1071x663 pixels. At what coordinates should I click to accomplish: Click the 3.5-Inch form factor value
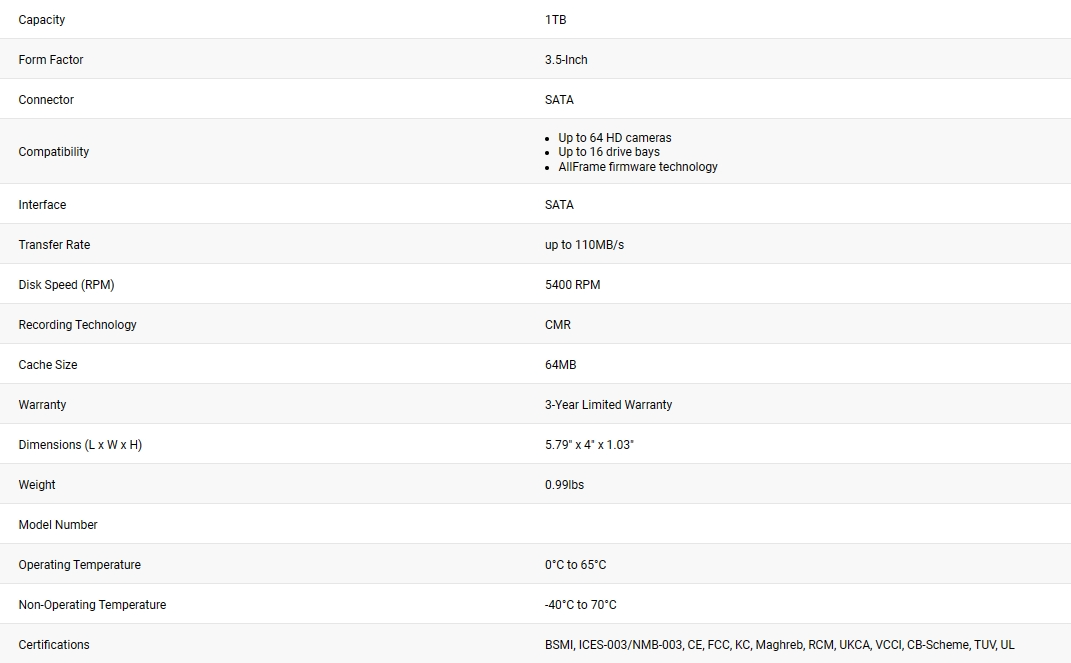[566, 59]
